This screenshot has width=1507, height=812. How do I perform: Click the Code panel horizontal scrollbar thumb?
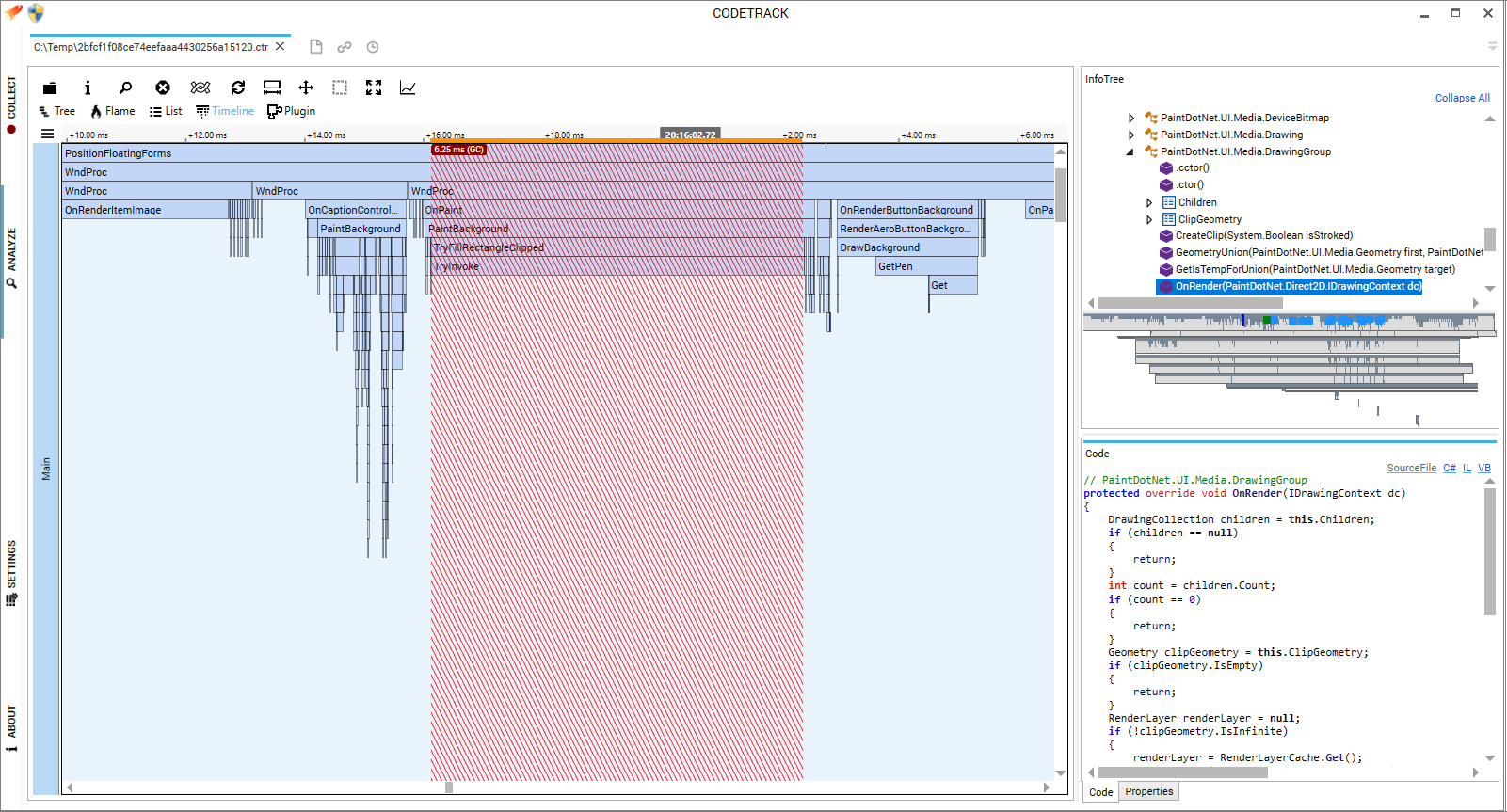click(x=1183, y=772)
